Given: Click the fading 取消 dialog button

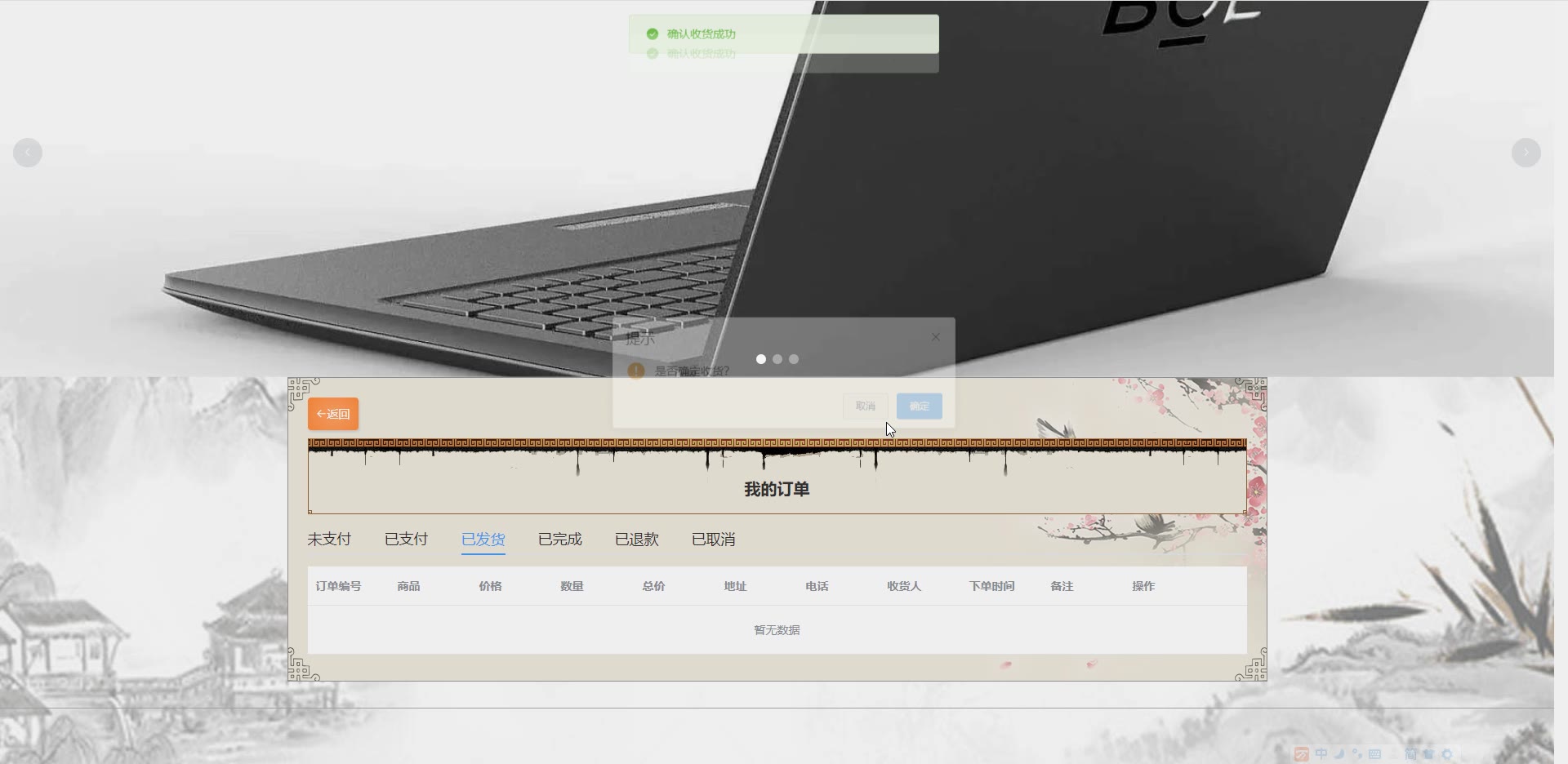Looking at the screenshot, I should click(x=866, y=406).
